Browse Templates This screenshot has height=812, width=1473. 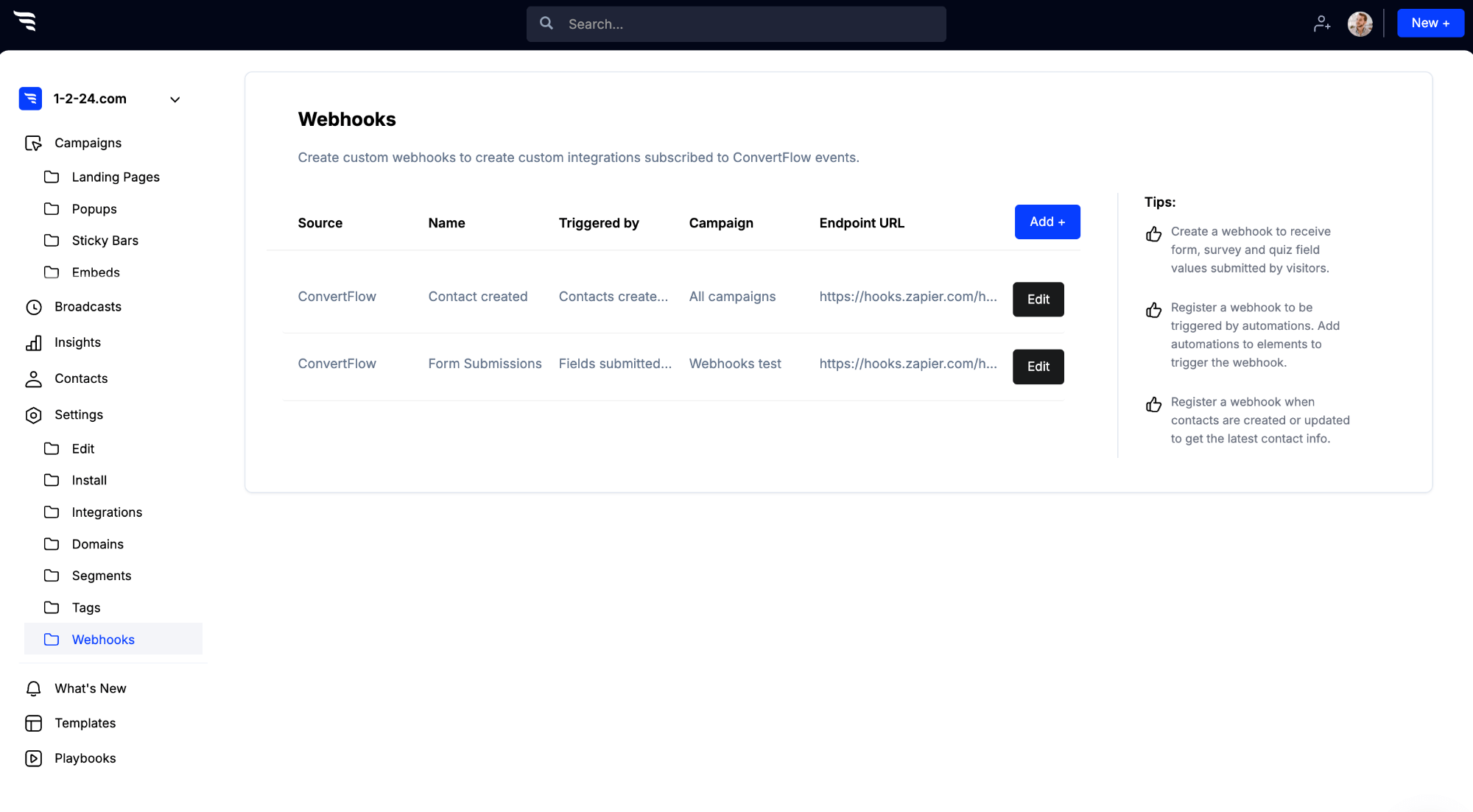point(85,723)
